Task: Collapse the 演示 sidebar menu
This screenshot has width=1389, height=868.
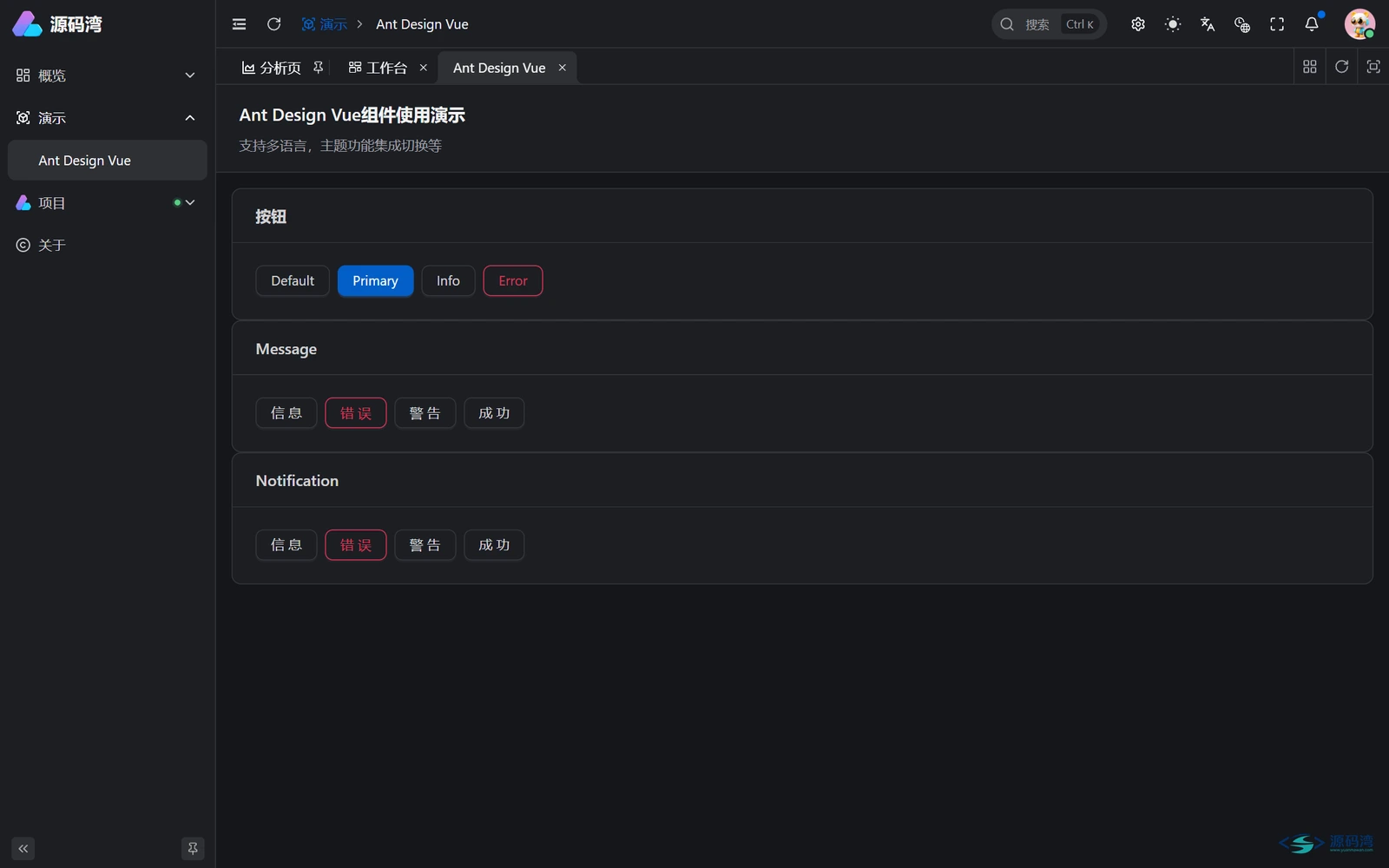Action: (x=108, y=118)
